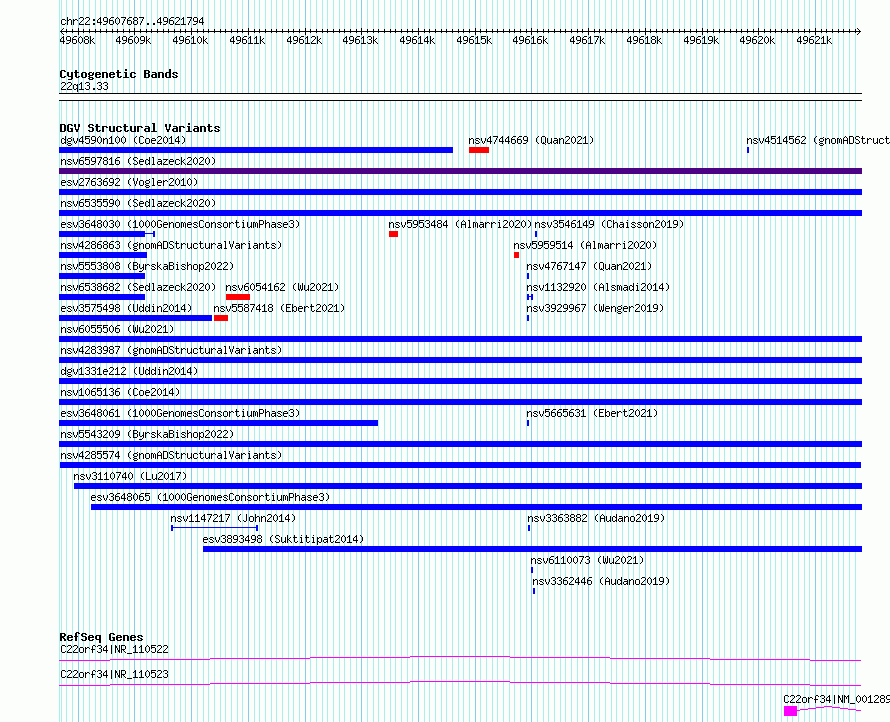Click nsv6535590 (Sedlazeck2020) label
The height and width of the screenshot is (722, 890).
pyautogui.click(x=138, y=203)
